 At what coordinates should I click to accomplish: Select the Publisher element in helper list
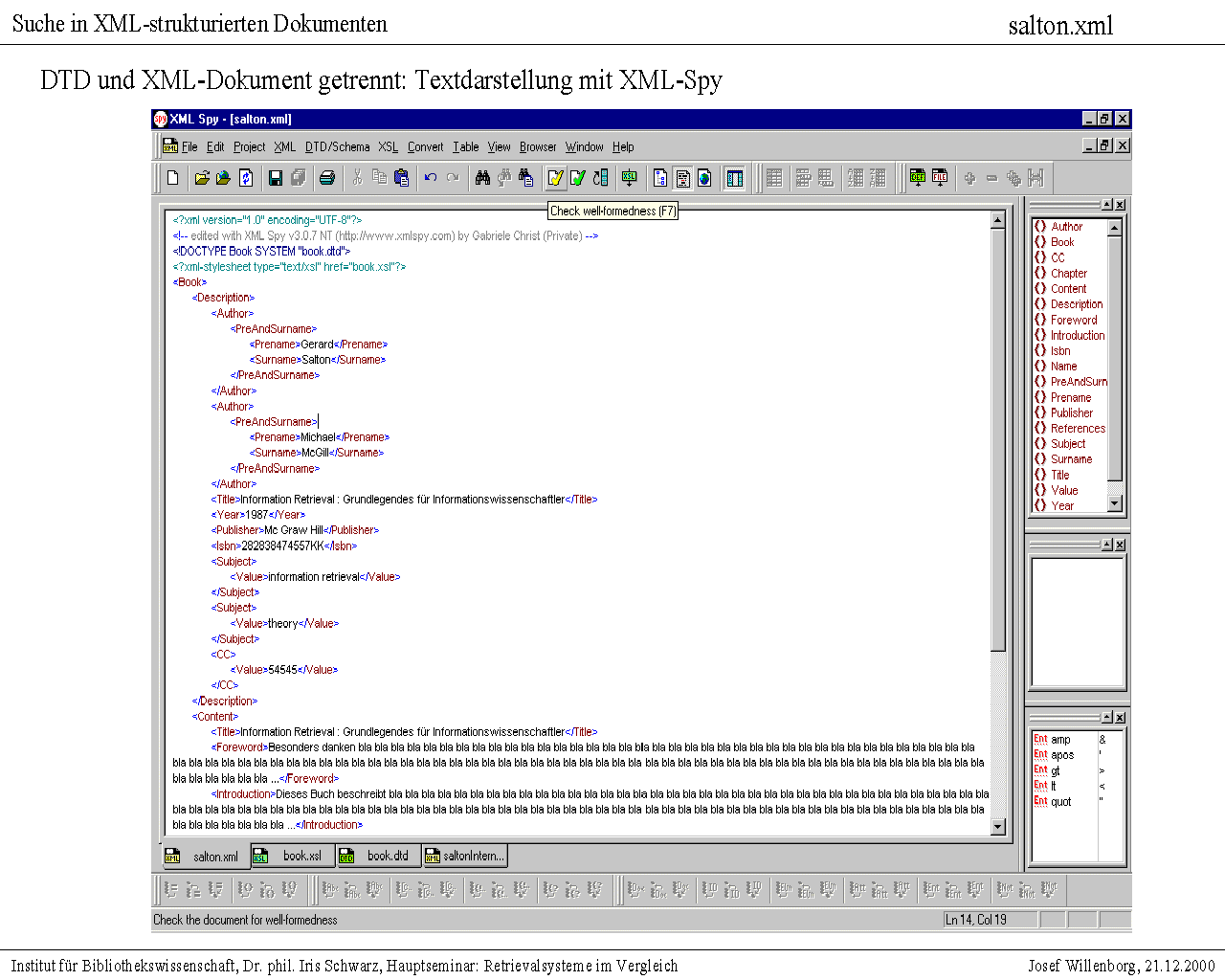point(1071,413)
